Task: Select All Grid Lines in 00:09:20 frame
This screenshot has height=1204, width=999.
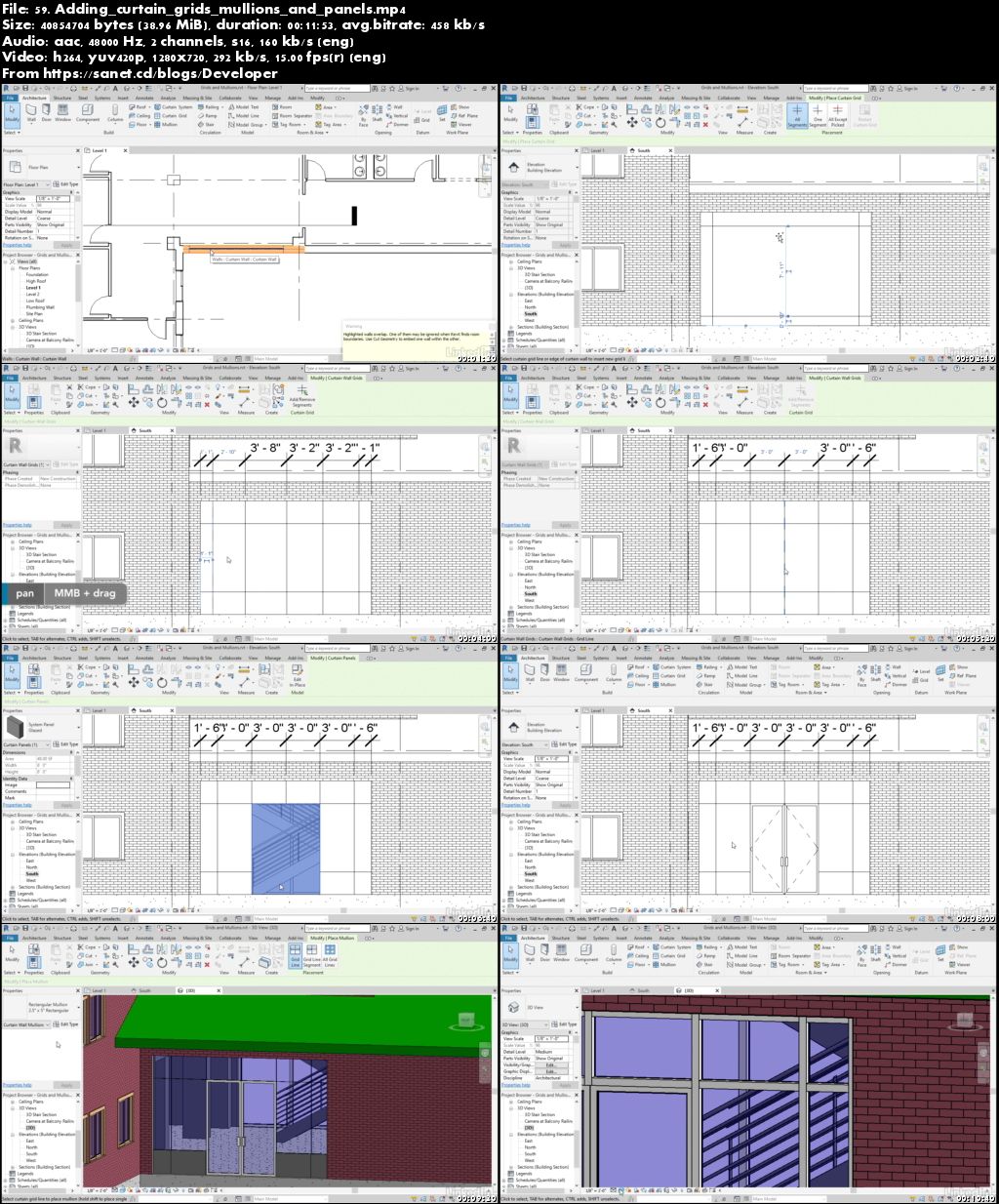Action: 330,955
